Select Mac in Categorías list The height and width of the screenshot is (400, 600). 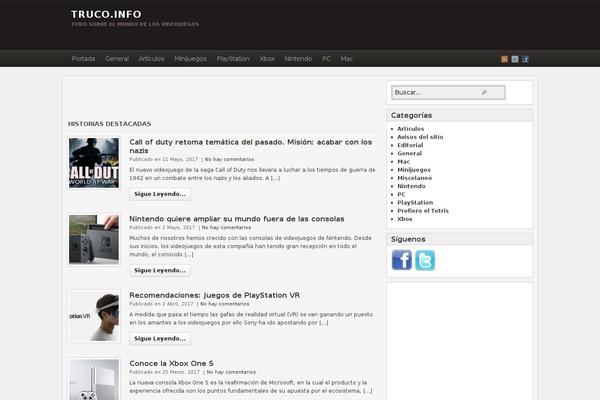(x=403, y=162)
